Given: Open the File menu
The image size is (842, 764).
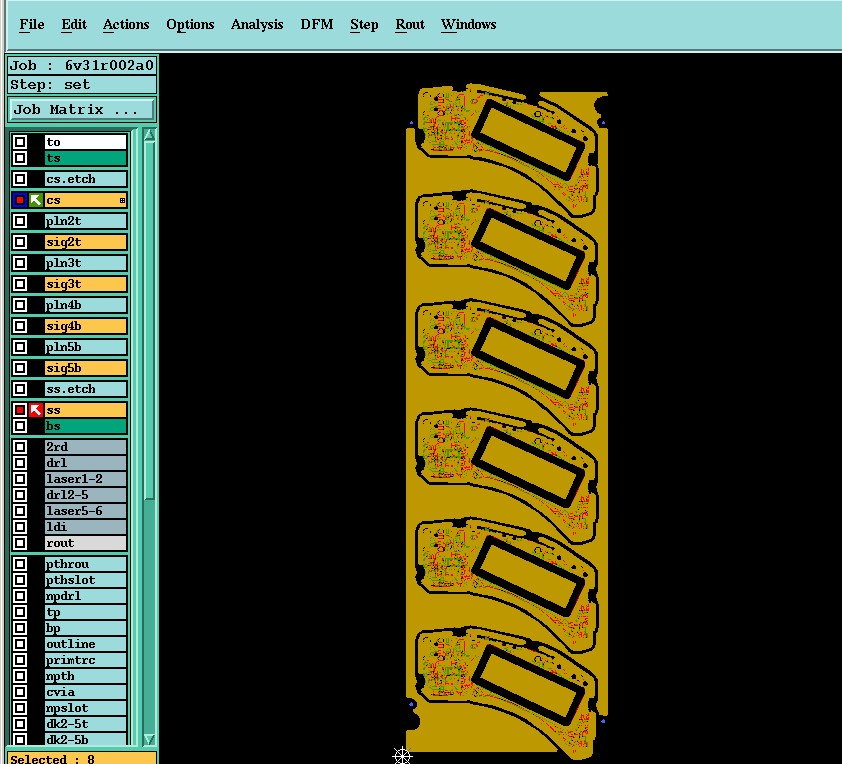Looking at the screenshot, I should [32, 25].
